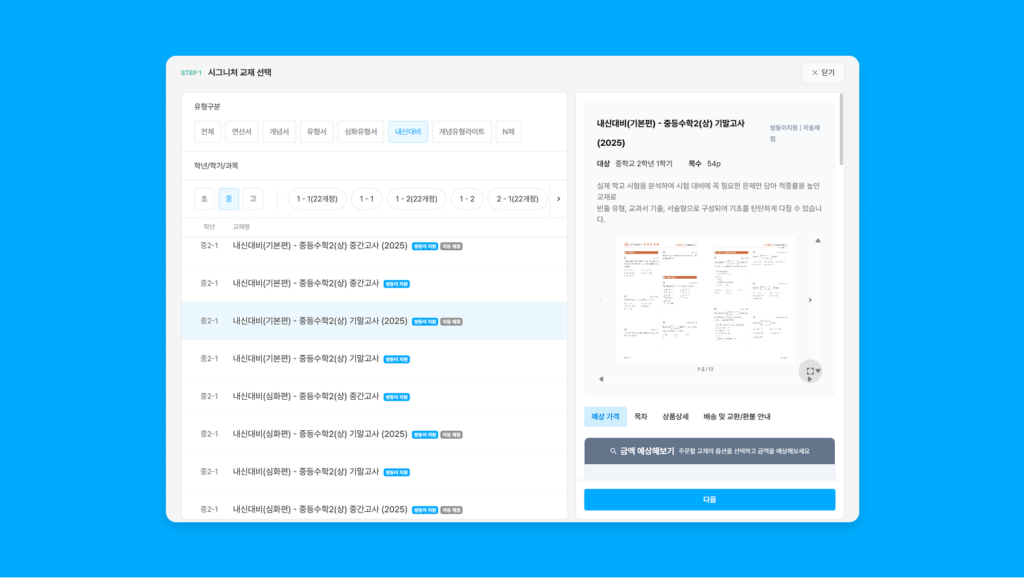Viewport: 1024px width, 578px height.
Task: Click the right panel vertical scrollbar
Action: point(840,129)
